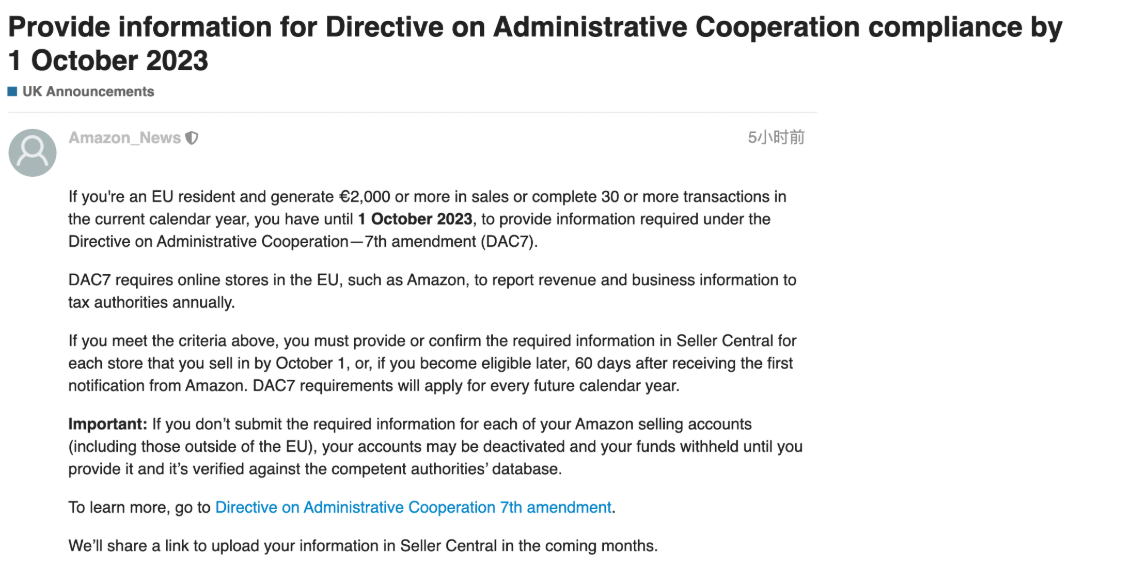Image resolution: width=1121 pixels, height=569 pixels.
Task: Click the "To learn more, go to" text
Action: click(140, 507)
